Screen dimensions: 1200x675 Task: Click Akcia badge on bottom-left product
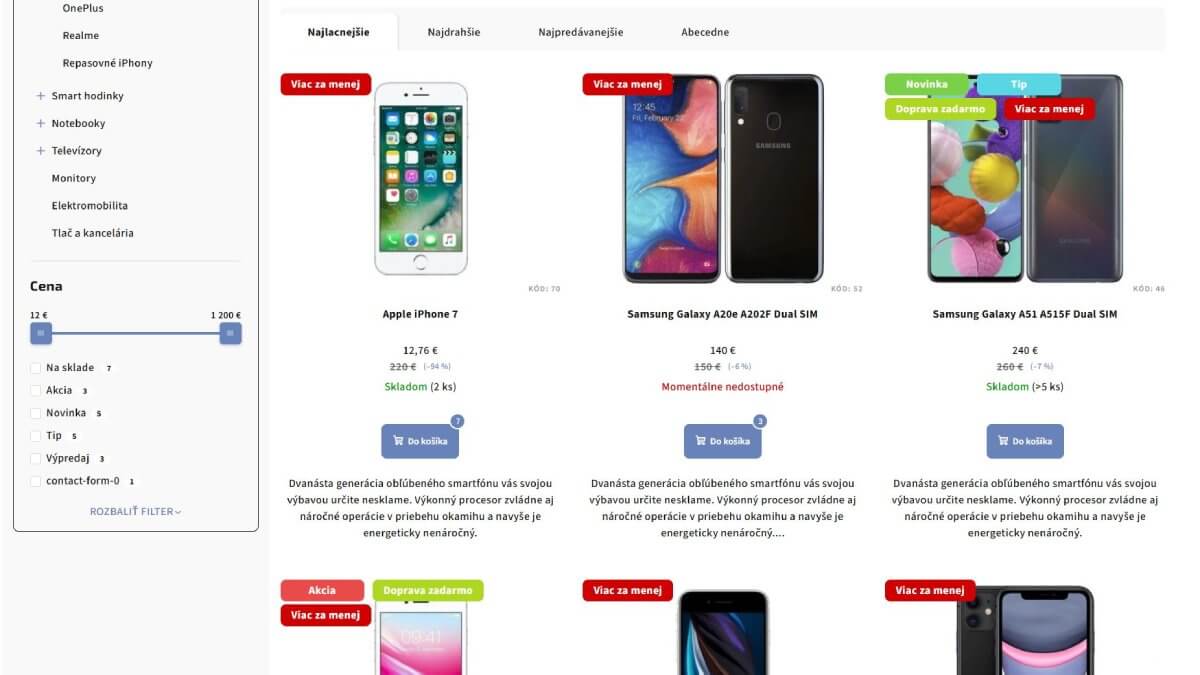pyautogui.click(x=322, y=591)
